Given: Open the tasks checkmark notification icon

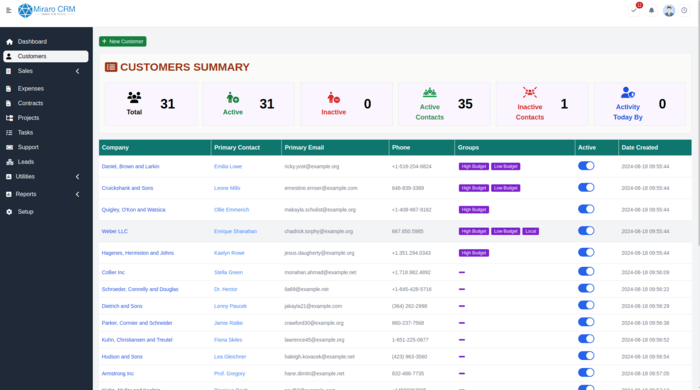Looking at the screenshot, I should pyautogui.click(x=634, y=10).
